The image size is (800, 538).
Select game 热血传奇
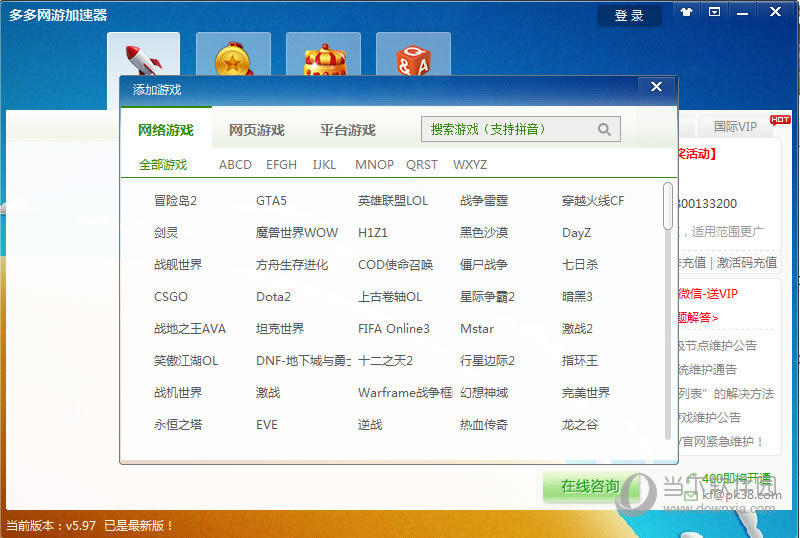point(484,425)
